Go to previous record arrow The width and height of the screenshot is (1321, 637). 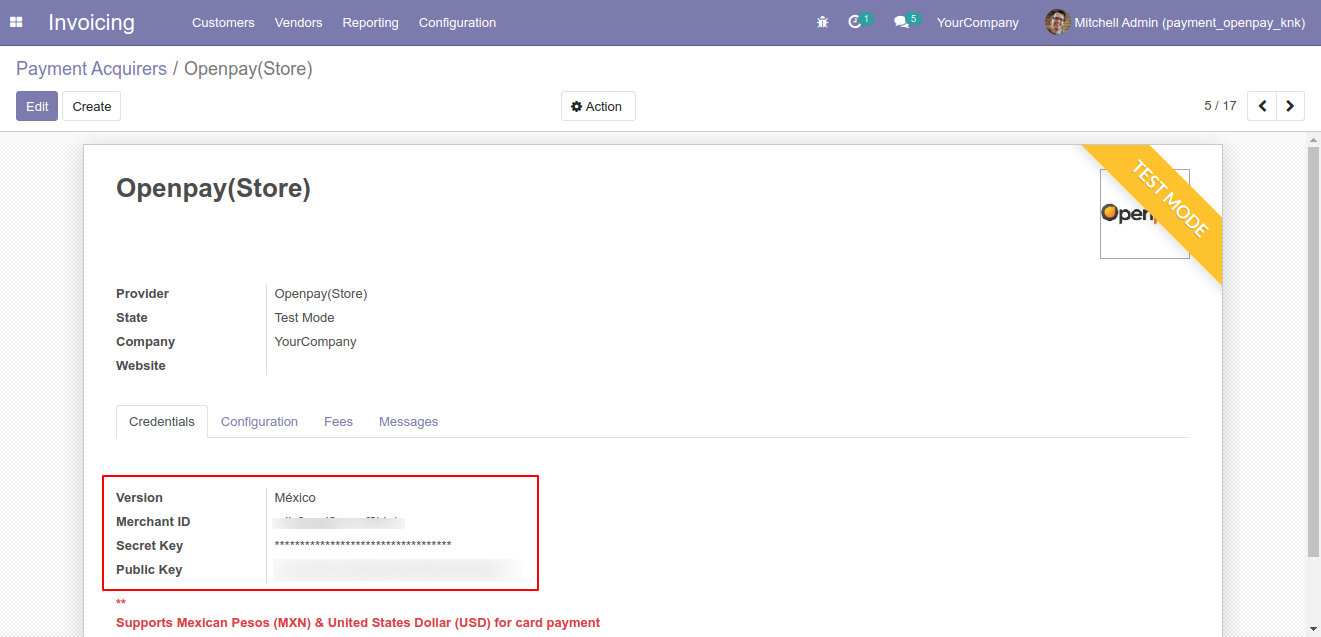1262,106
